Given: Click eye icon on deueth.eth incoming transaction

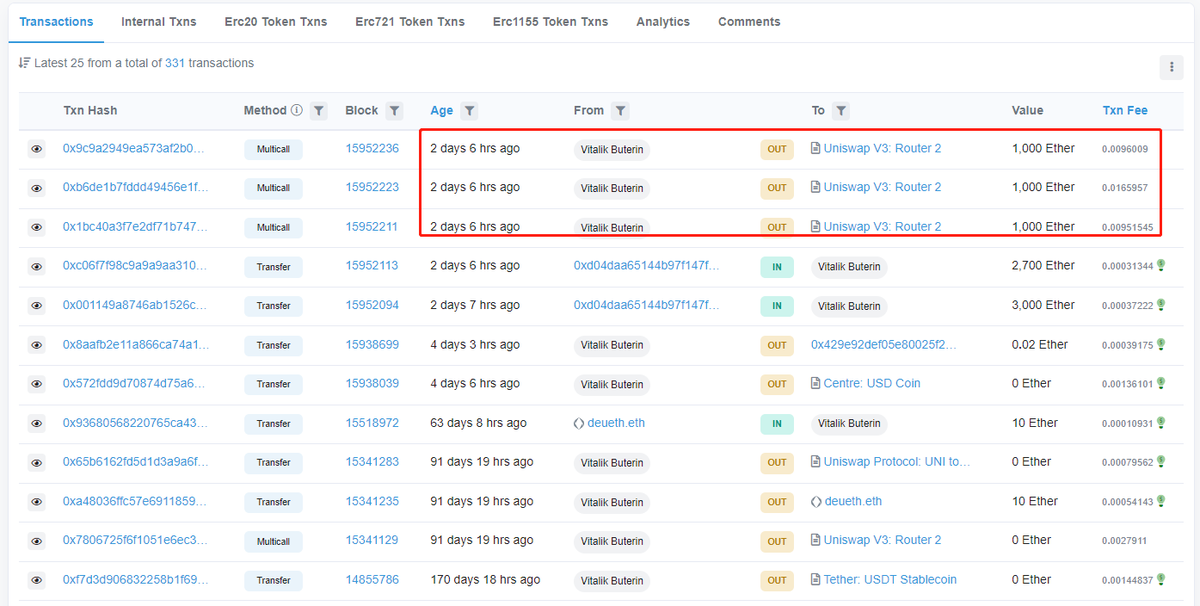Looking at the screenshot, I should (36, 423).
